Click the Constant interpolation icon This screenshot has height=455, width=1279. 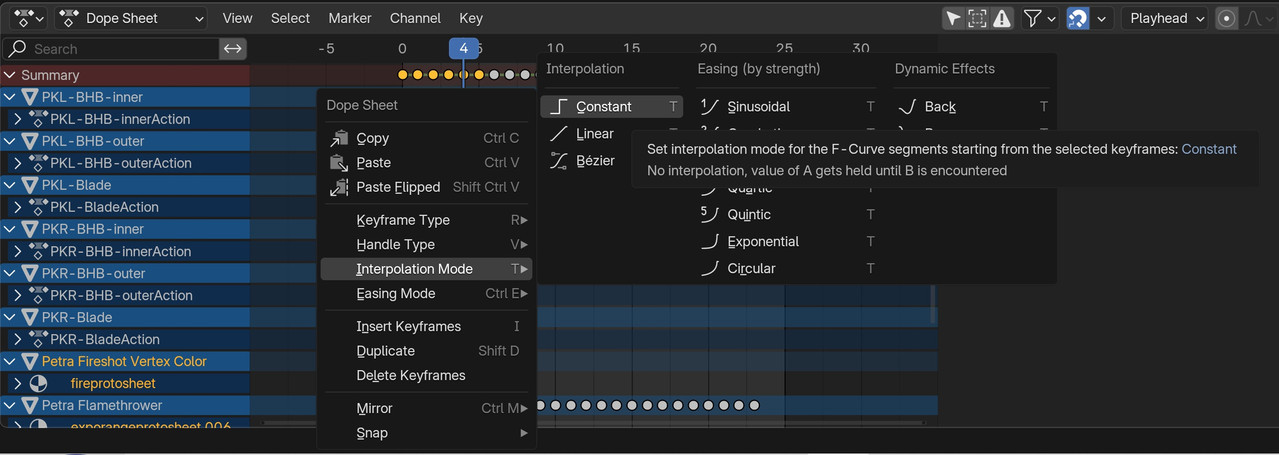pyautogui.click(x=559, y=106)
